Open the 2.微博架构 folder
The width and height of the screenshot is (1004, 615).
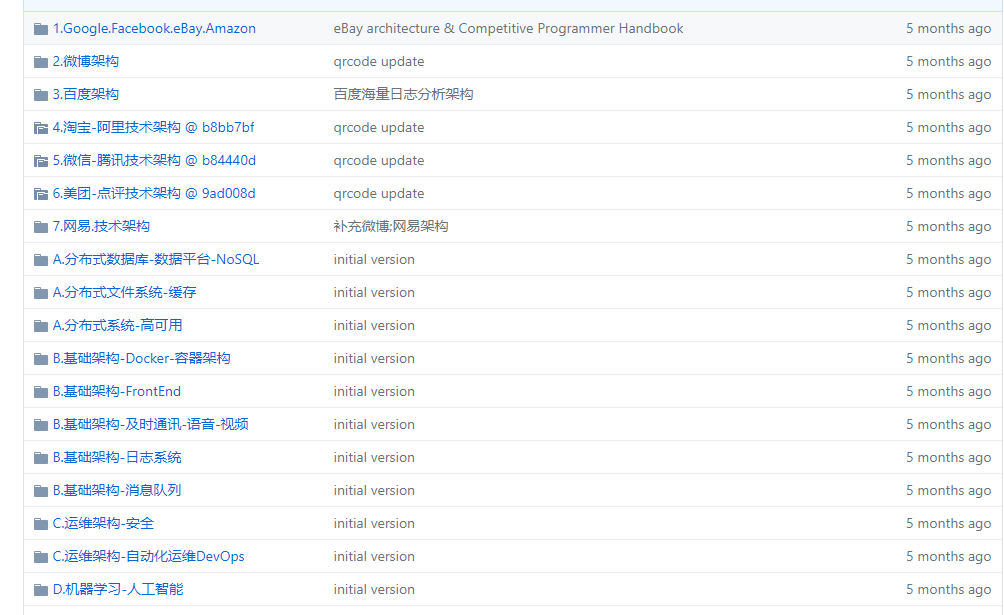coord(86,62)
